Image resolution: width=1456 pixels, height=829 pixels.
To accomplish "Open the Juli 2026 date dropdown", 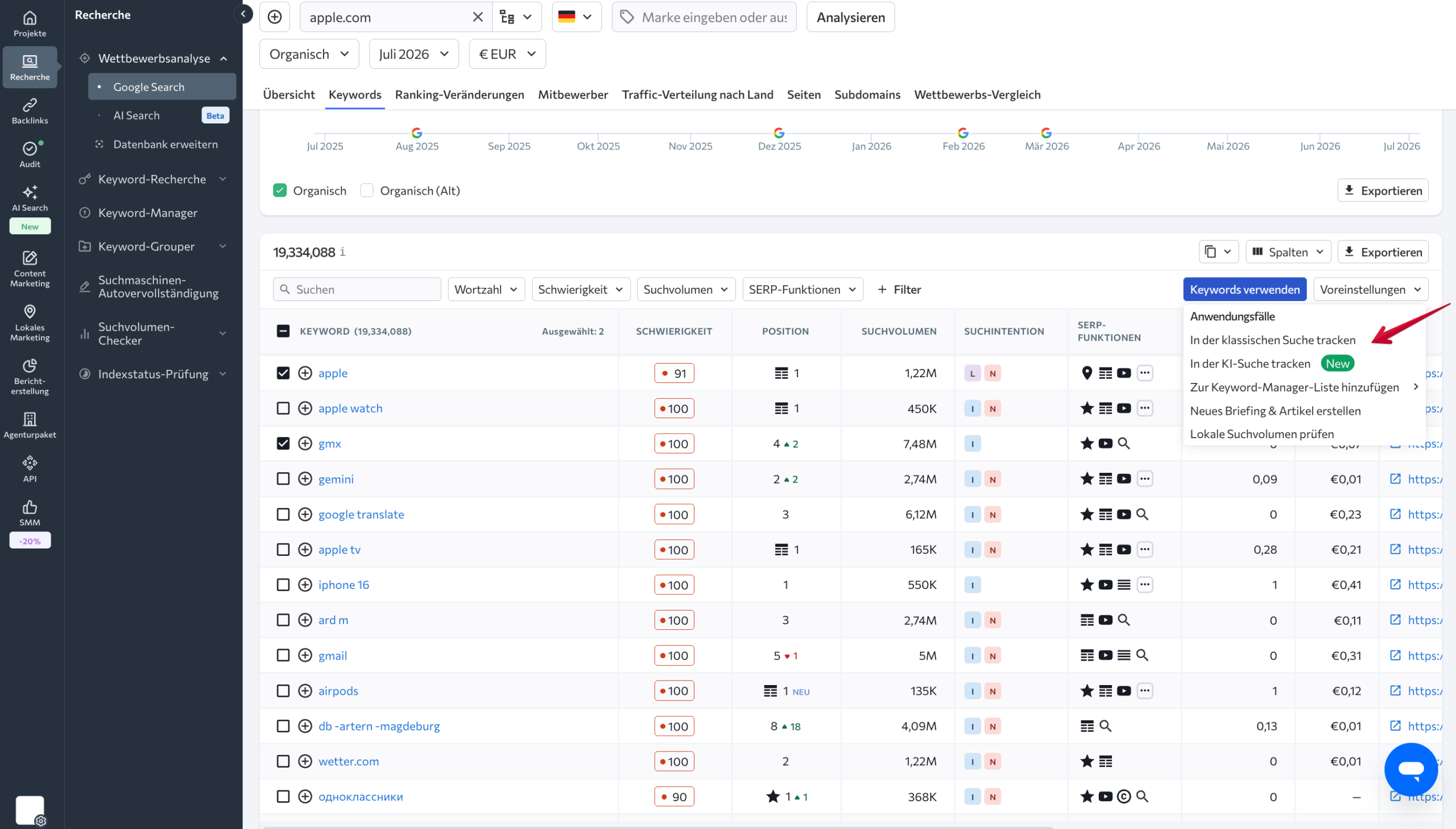I will click(x=413, y=54).
